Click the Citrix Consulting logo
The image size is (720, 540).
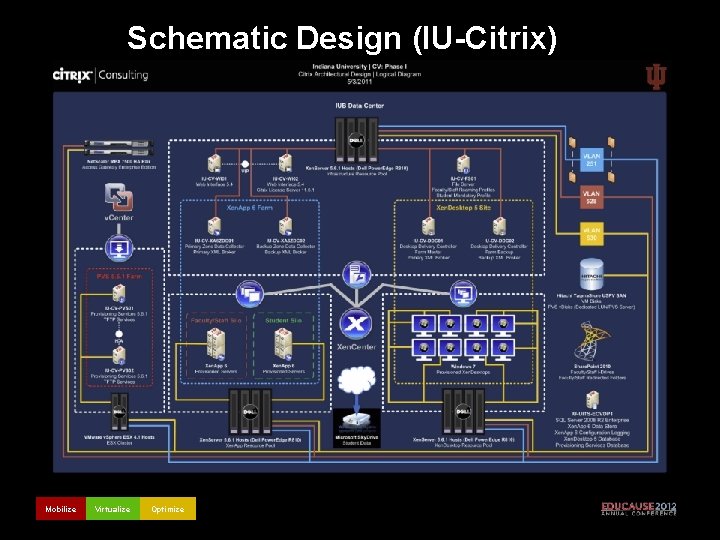click(x=101, y=74)
